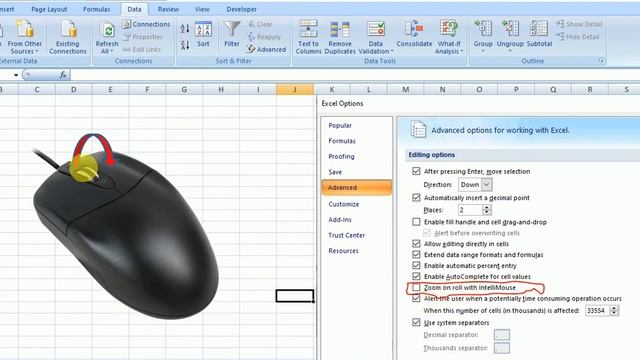Toggle the Filter funnel
Viewport: 640px width, 360px height.
pos(231,35)
